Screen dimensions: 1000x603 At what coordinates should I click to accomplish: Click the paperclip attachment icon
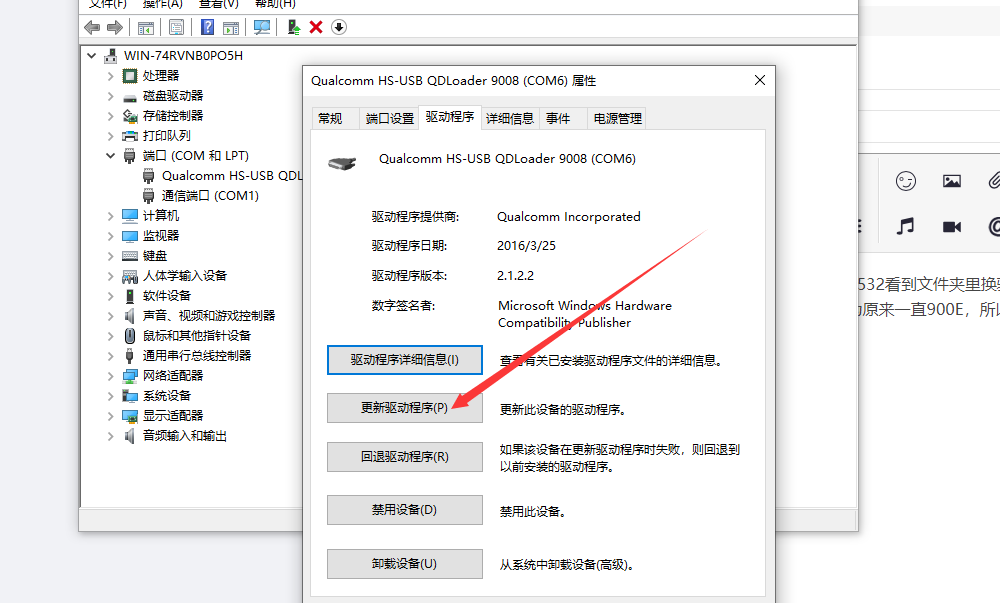(996, 181)
